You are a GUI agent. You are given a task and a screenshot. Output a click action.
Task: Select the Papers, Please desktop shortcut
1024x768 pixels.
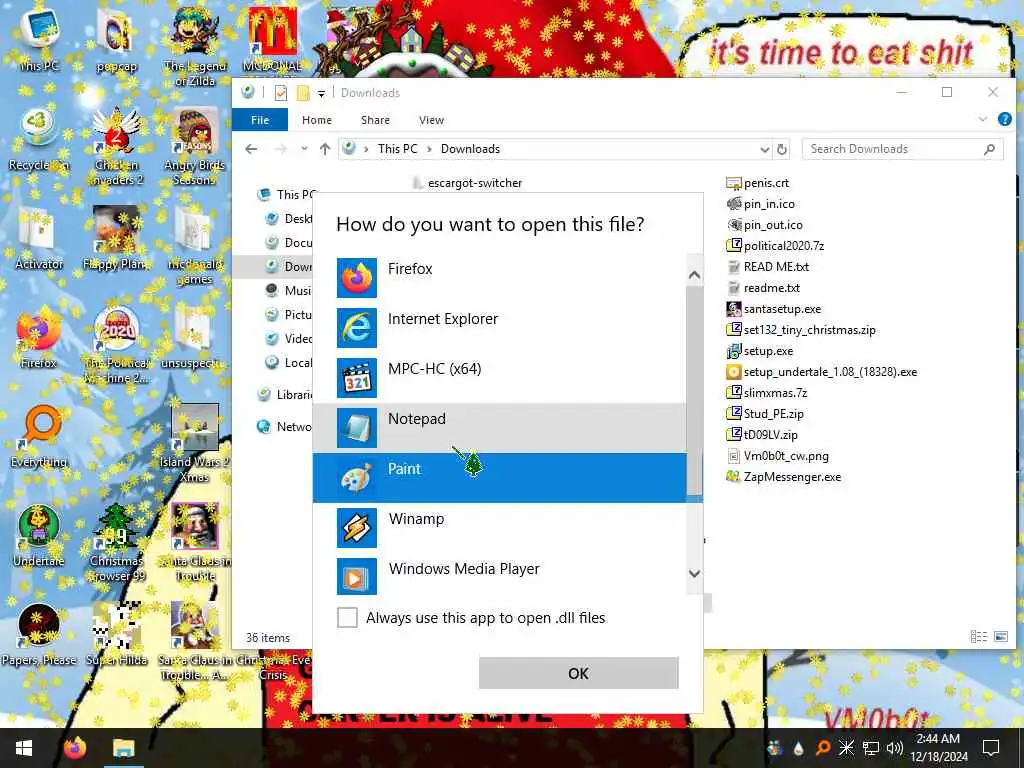tap(39, 633)
